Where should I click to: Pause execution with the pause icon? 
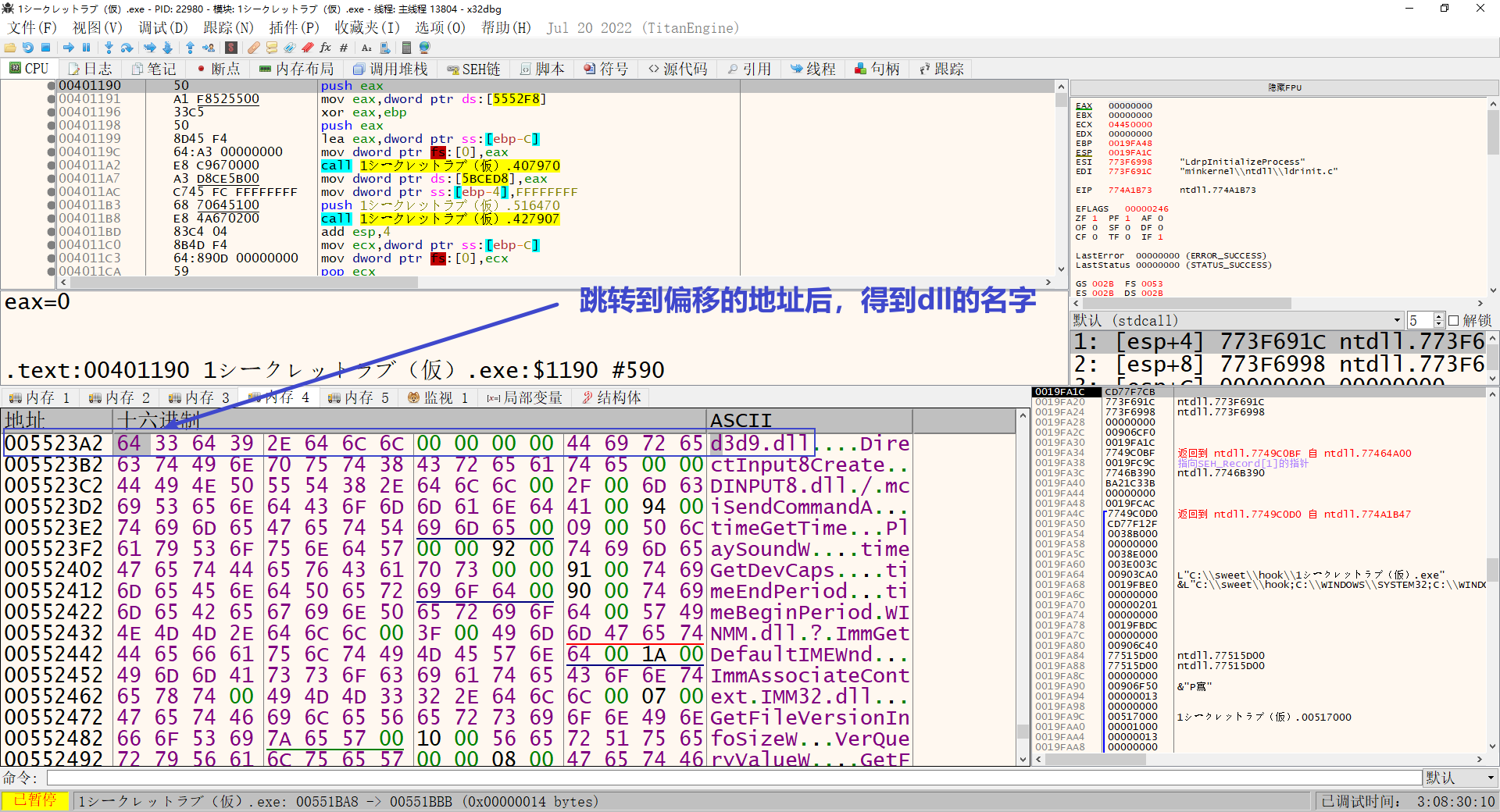click(x=87, y=48)
